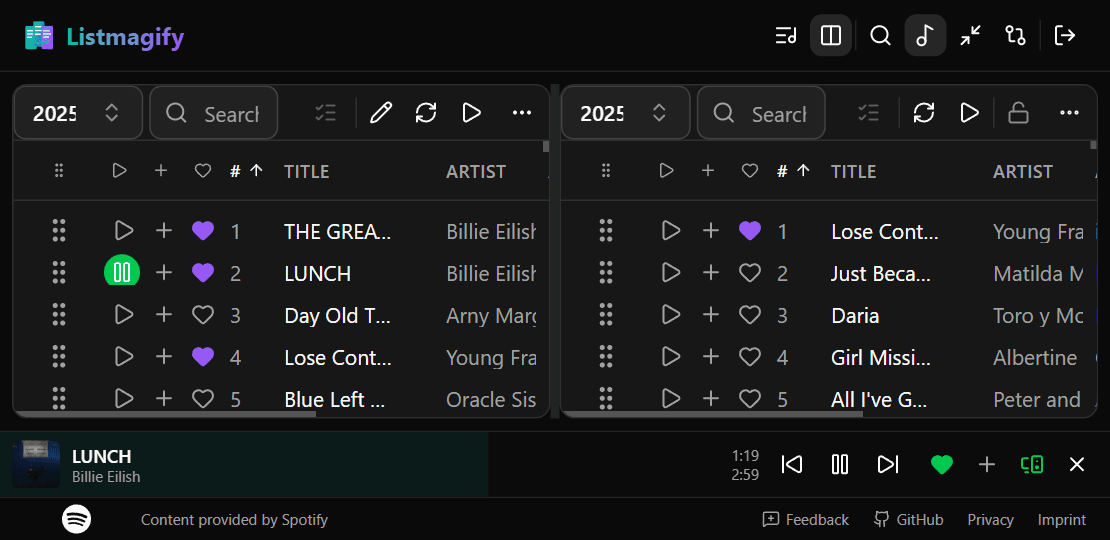The width and height of the screenshot is (1110, 540).
Task: Click the compact view arrows icon
Action: [970, 36]
